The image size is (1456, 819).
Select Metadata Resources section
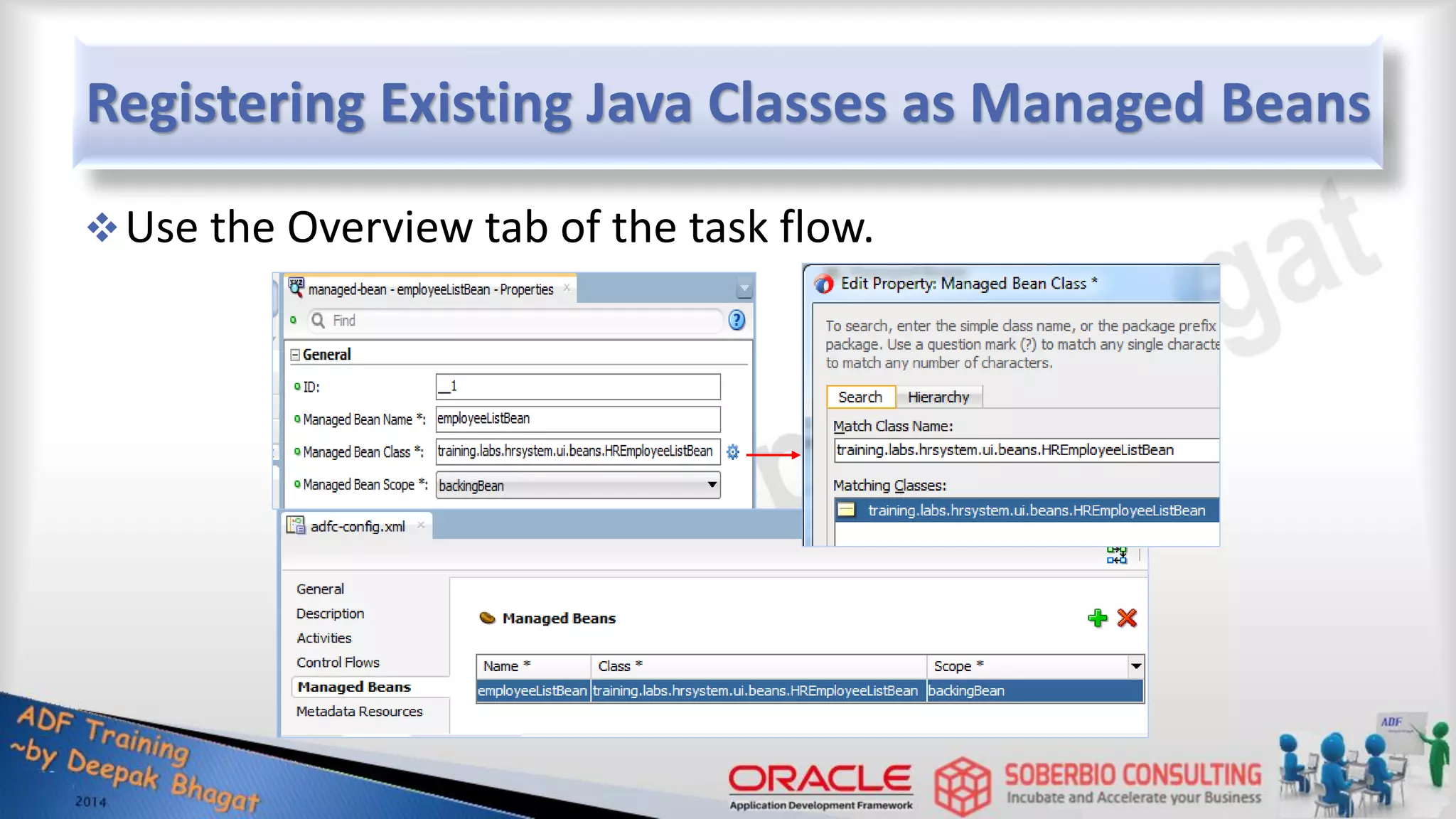pyautogui.click(x=359, y=712)
